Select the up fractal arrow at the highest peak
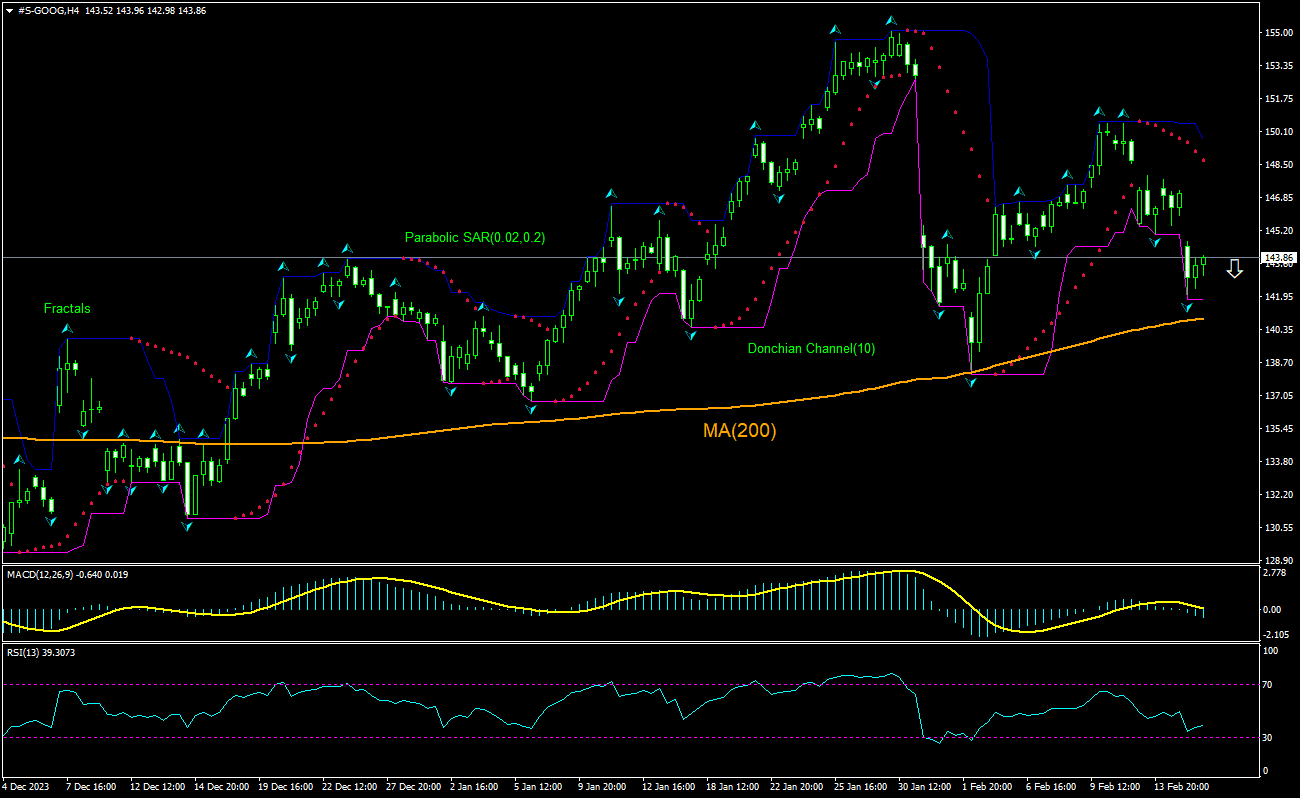 pos(889,20)
